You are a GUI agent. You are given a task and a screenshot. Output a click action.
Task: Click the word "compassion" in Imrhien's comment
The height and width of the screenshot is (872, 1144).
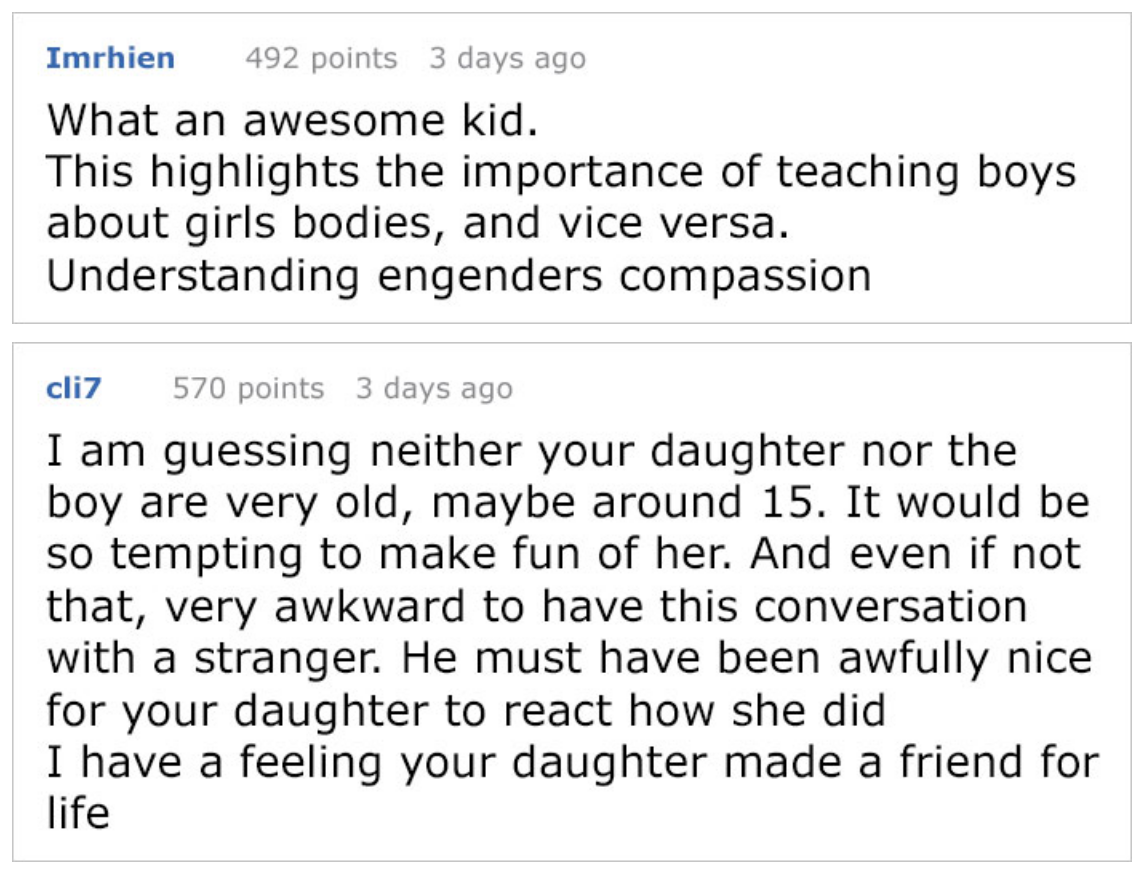pyautogui.click(x=744, y=276)
